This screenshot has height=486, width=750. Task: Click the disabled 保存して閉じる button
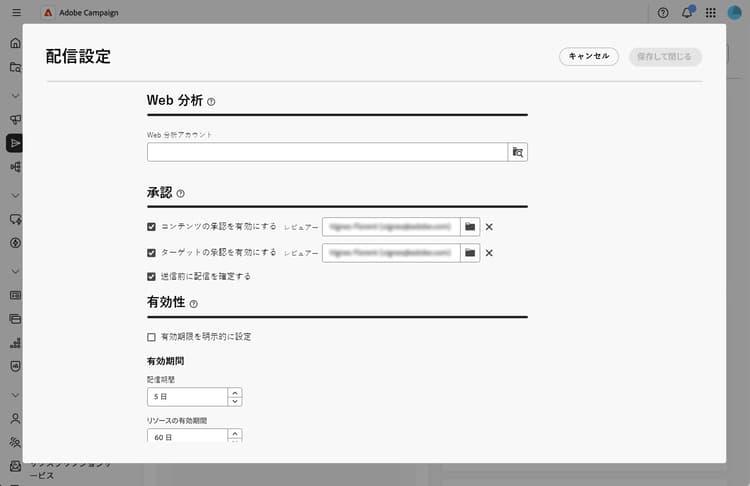[x=665, y=56]
